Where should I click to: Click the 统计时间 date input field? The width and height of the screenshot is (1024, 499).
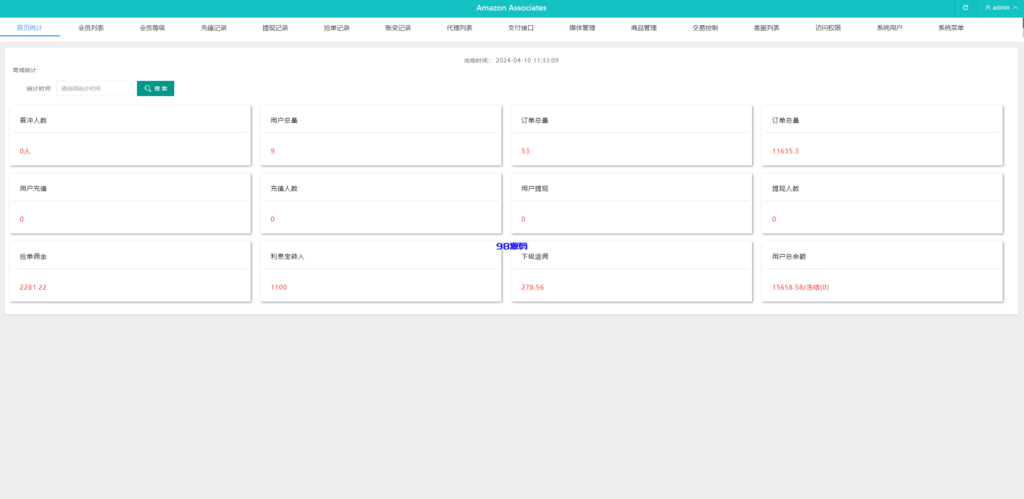(x=95, y=88)
